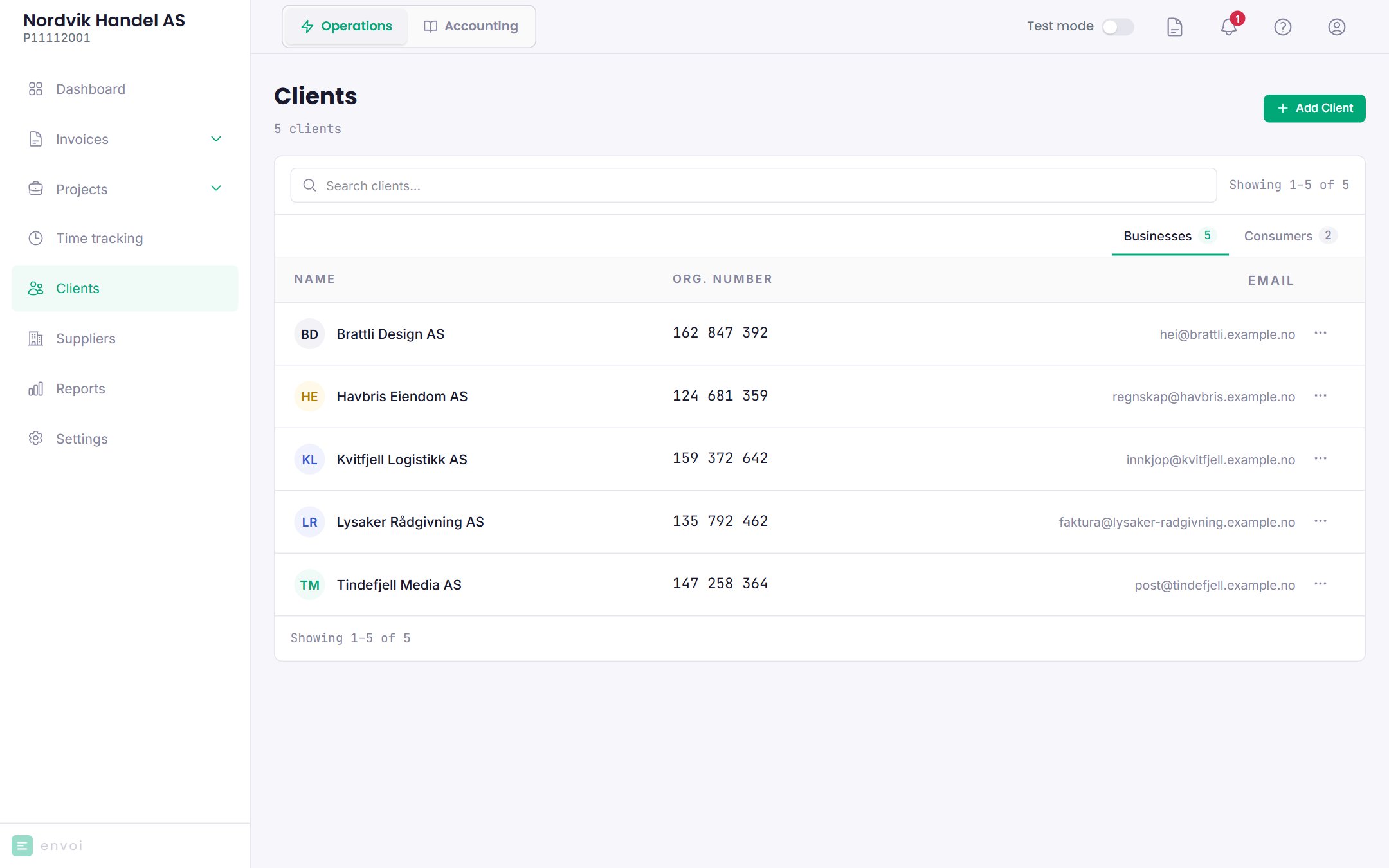Toggle the Test mode switch

(x=1118, y=27)
